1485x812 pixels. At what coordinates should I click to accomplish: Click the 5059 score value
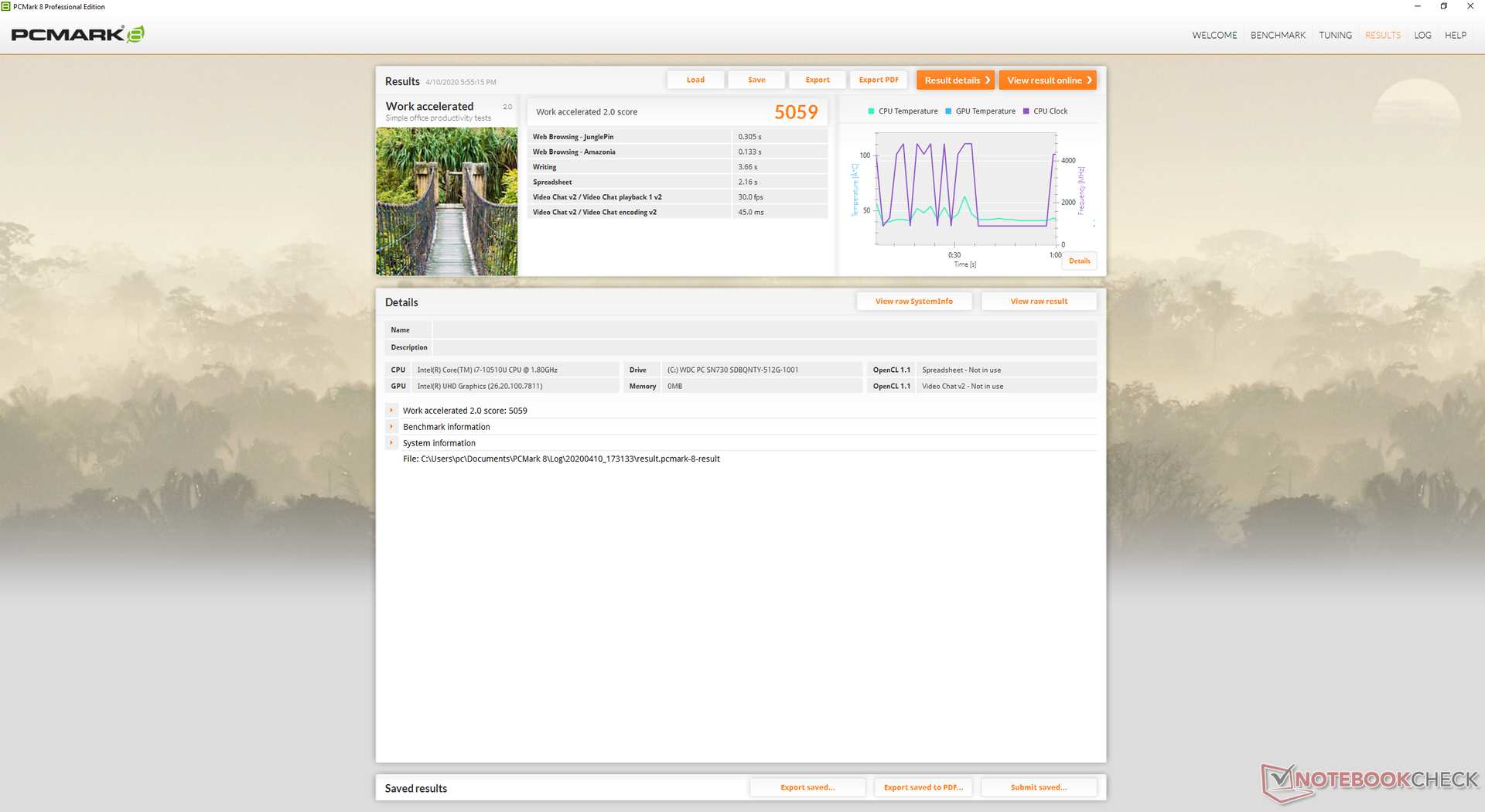pyautogui.click(x=796, y=112)
